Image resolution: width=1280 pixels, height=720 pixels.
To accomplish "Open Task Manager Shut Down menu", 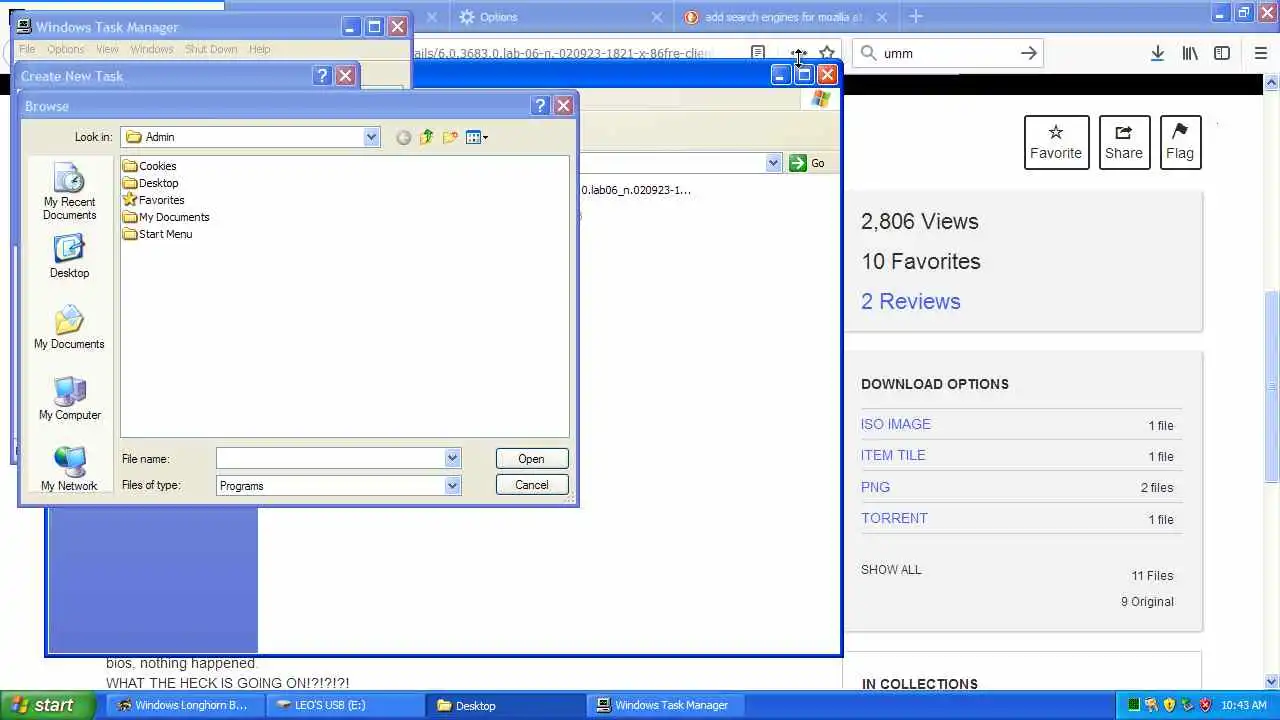I will 211,49.
